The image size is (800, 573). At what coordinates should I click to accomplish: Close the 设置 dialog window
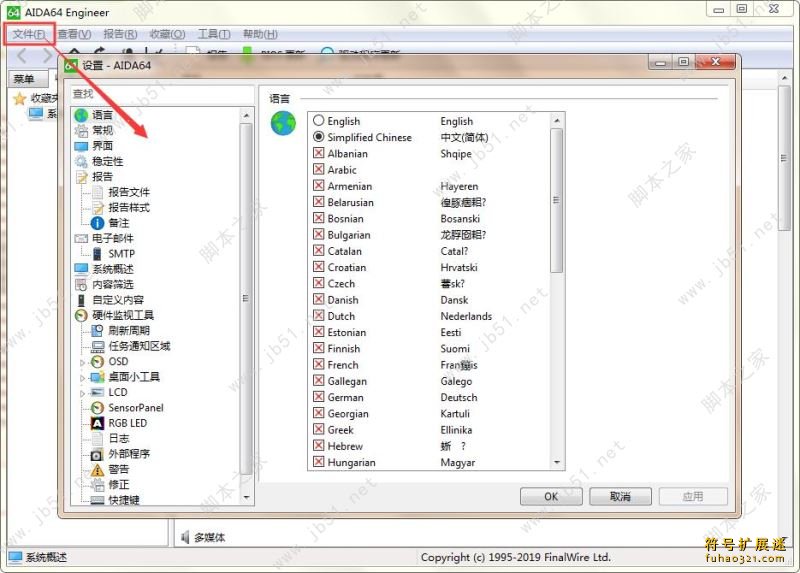click(716, 62)
